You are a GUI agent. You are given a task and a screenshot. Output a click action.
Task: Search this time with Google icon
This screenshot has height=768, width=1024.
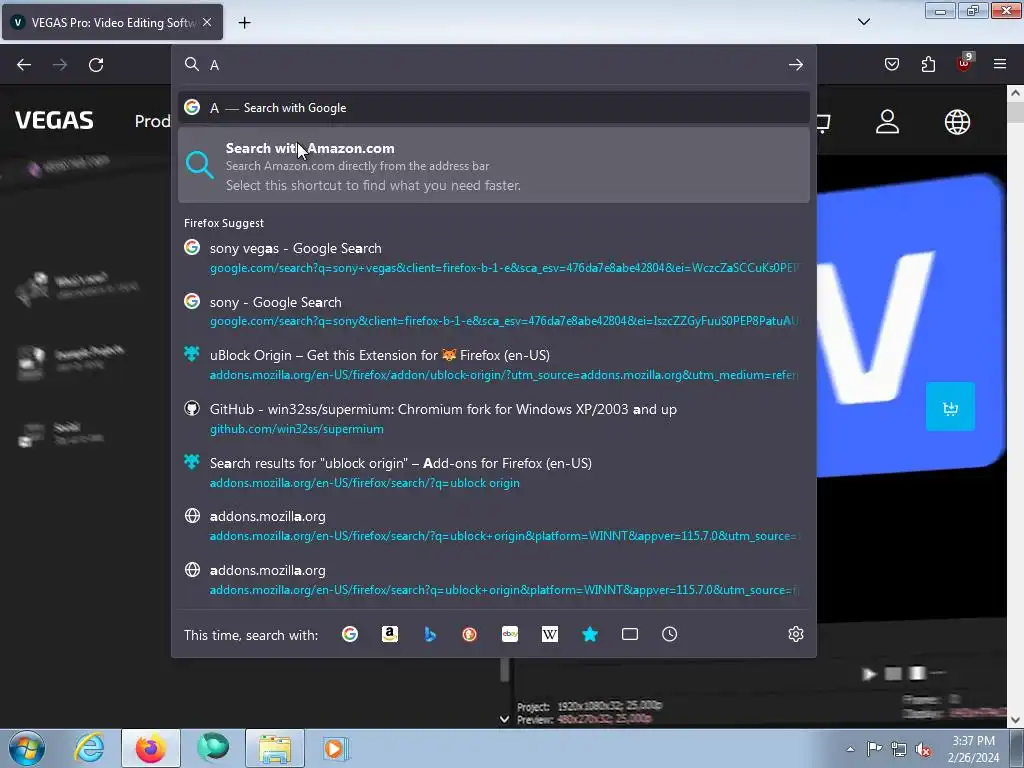click(350, 634)
